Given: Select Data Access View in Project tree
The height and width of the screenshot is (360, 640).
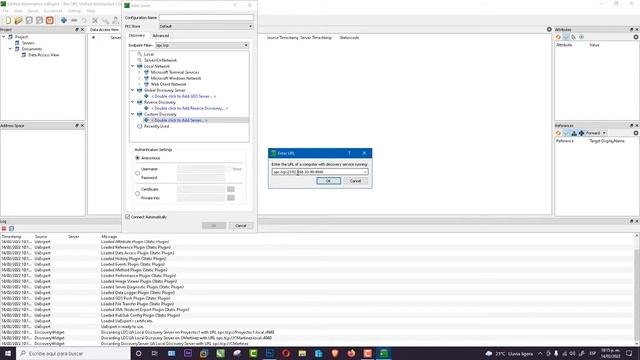Looking at the screenshot, I should (44, 55).
